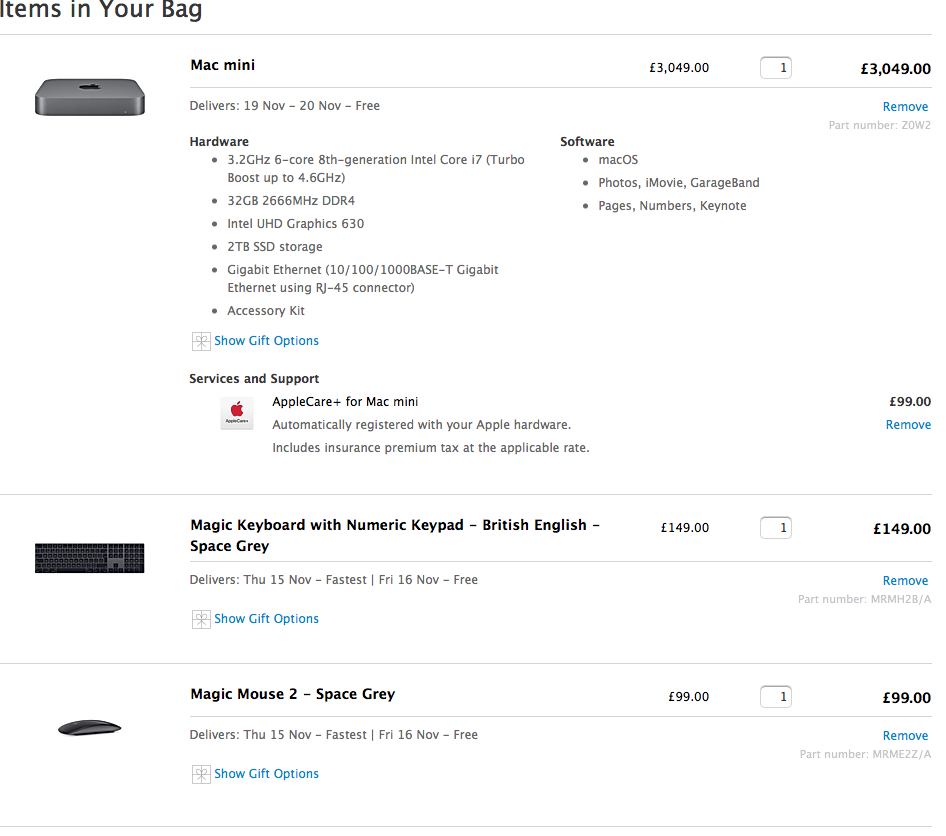Remove Magic Mouse 2 from the bag
Viewport: 946px width, 836px height.
[x=905, y=736]
